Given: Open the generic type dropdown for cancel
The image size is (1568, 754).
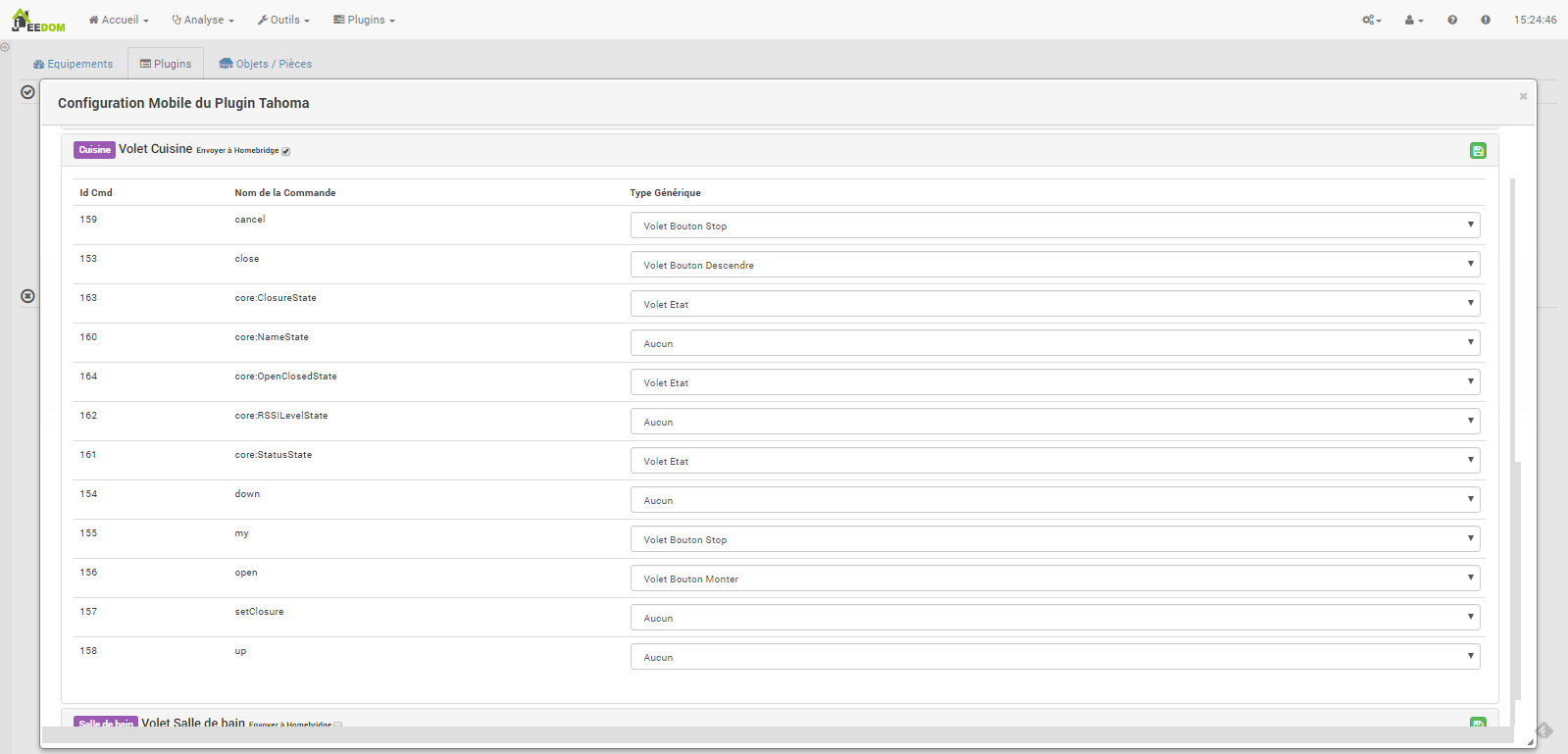Looking at the screenshot, I should tap(1055, 226).
